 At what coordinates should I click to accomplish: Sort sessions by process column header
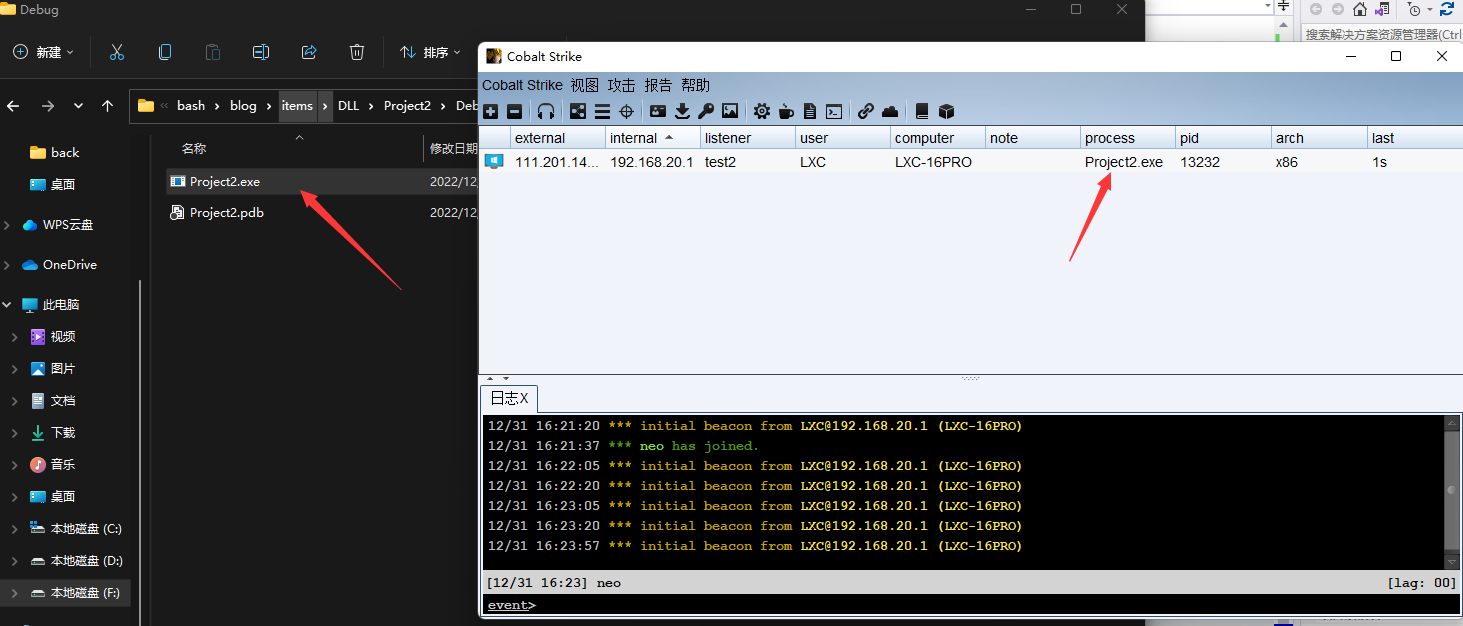point(1128,138)
